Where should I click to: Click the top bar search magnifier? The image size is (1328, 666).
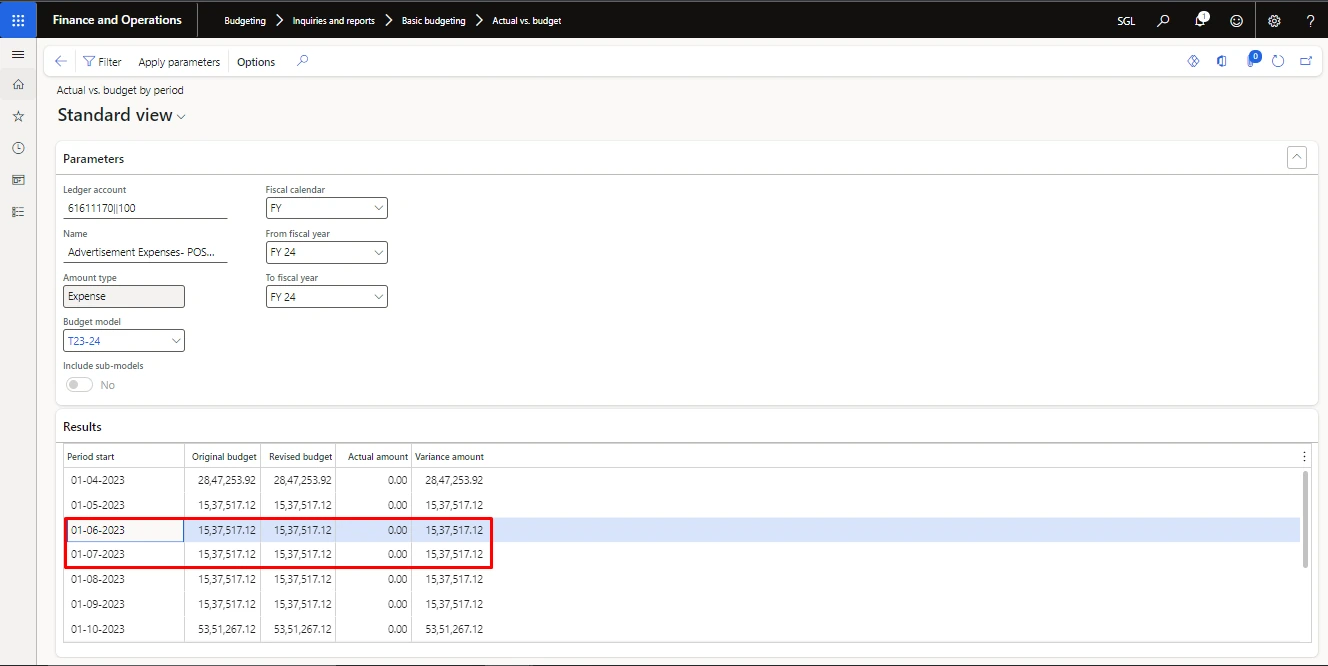tap(1163, 20)
